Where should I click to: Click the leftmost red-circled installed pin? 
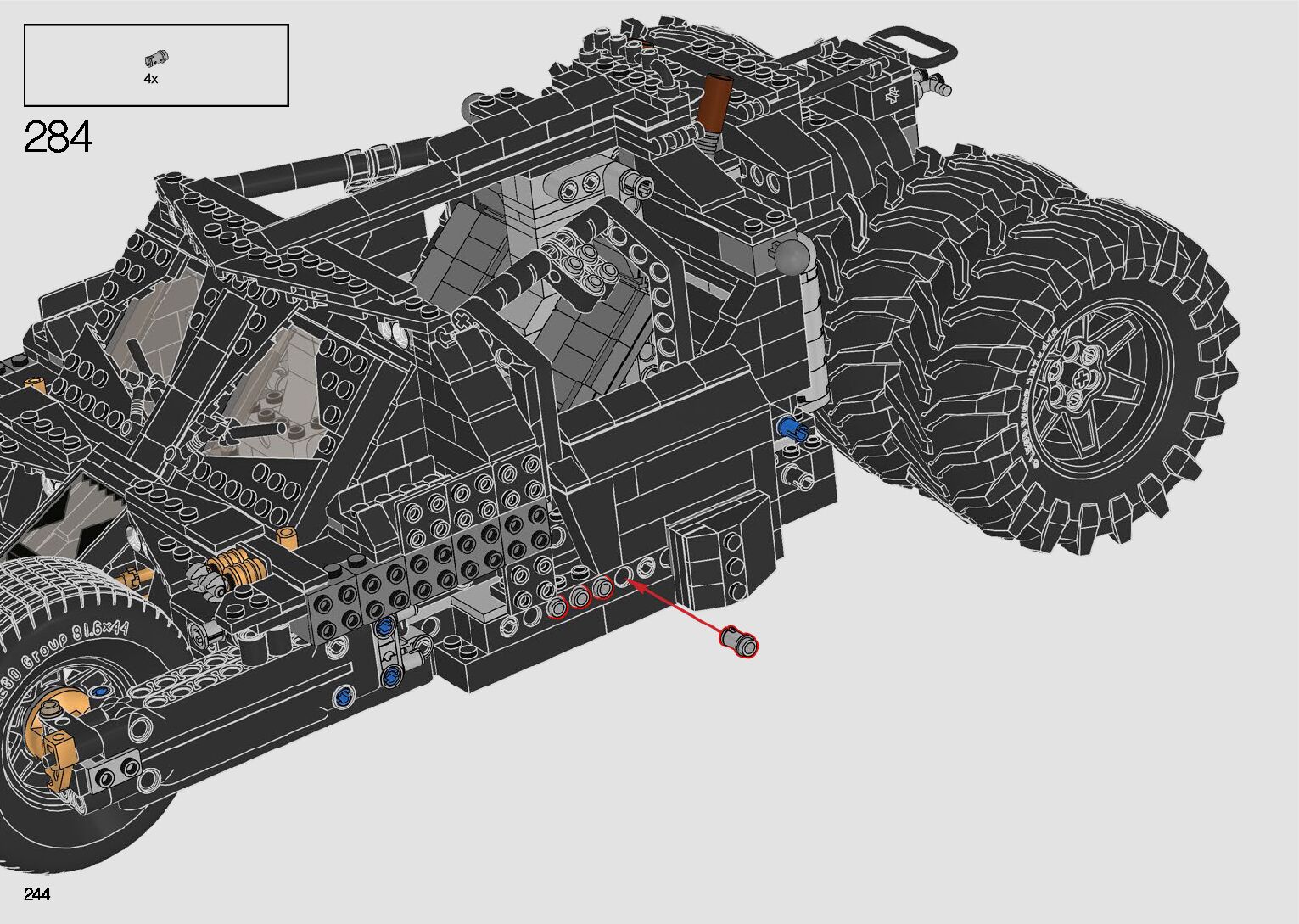(x=557, y=608)
